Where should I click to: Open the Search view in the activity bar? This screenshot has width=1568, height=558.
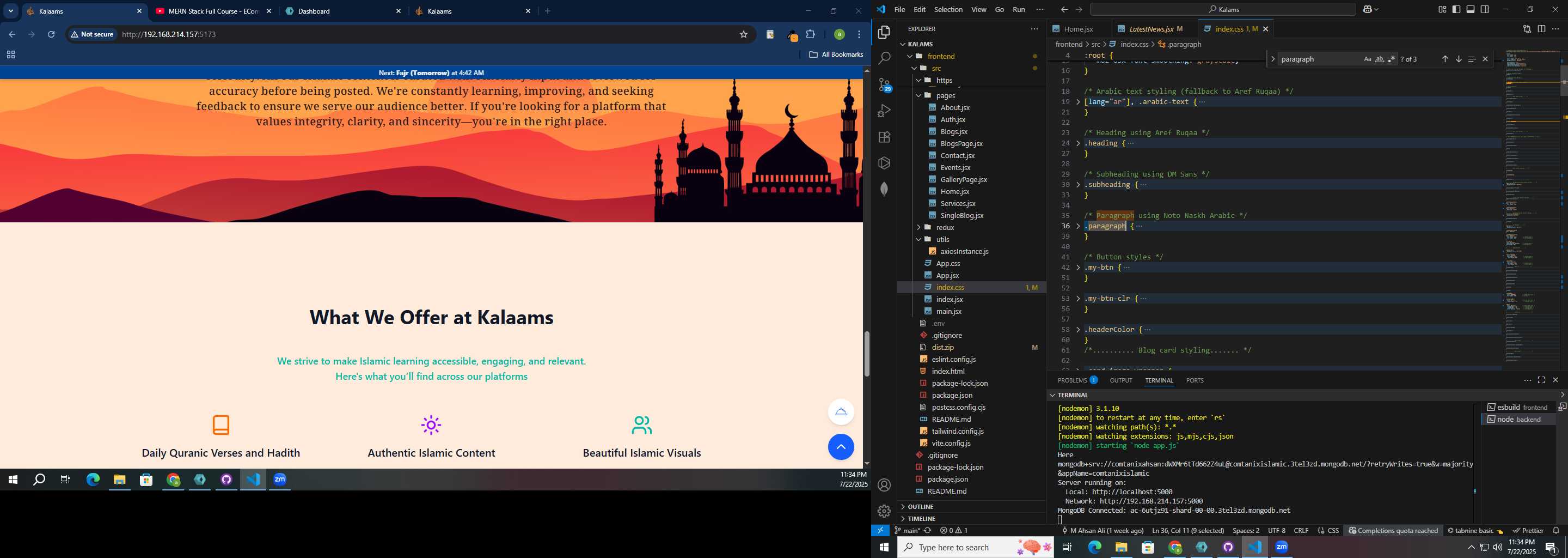(x=884, y=58)
